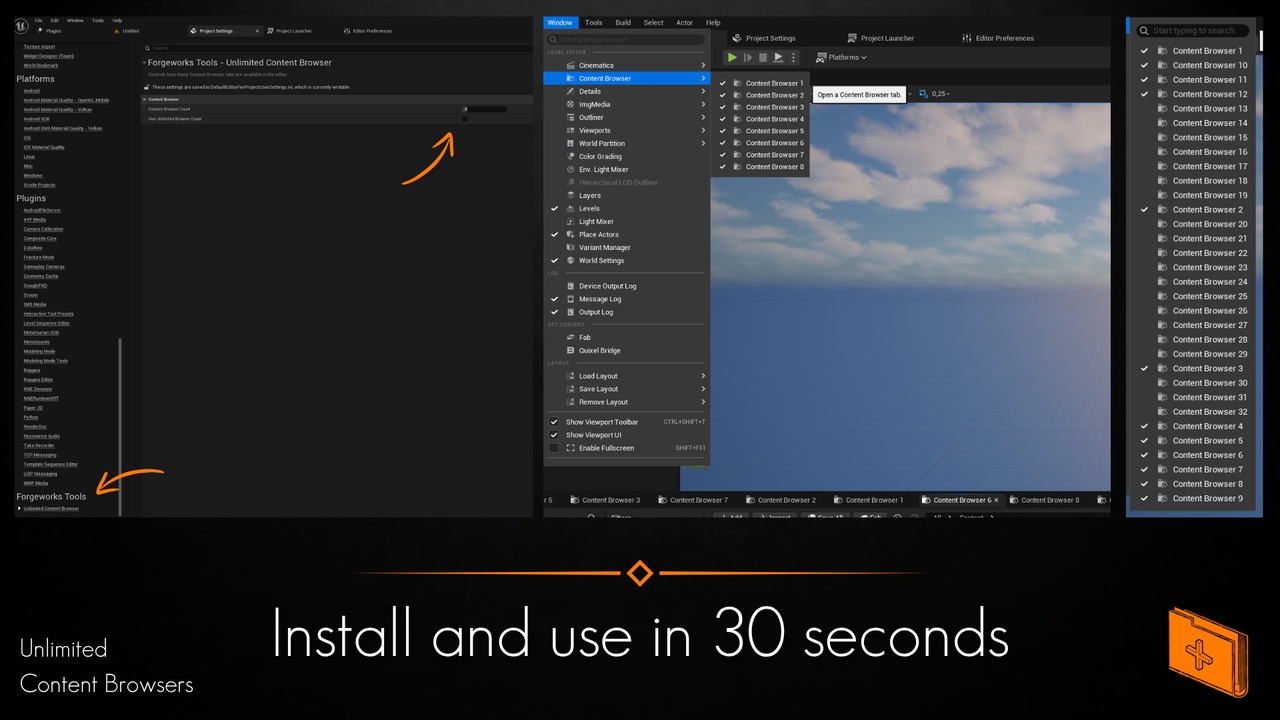Toggle the Output Log checkmark

[x=554, y=312]
